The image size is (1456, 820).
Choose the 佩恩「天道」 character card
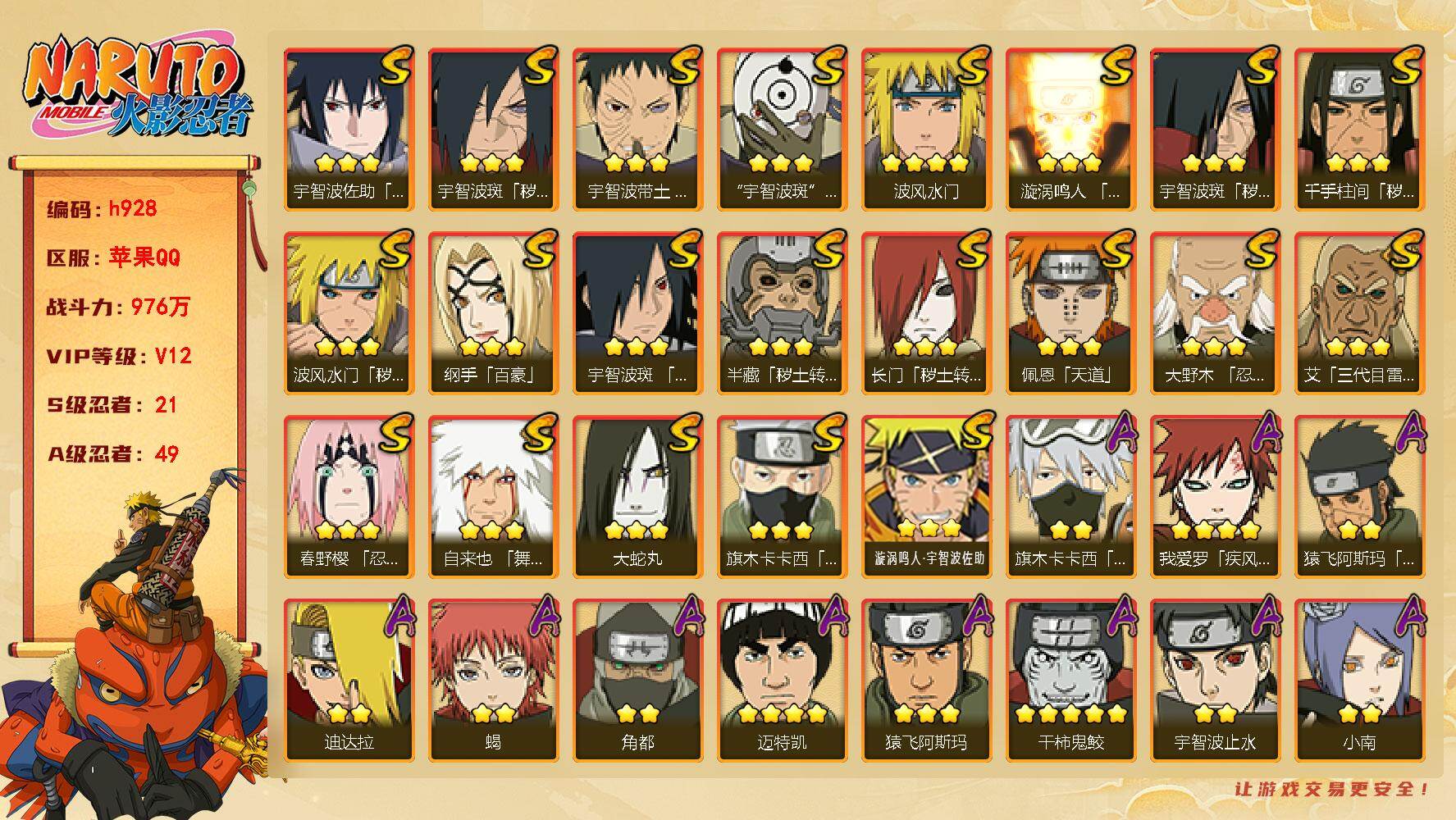(1070, 312)
